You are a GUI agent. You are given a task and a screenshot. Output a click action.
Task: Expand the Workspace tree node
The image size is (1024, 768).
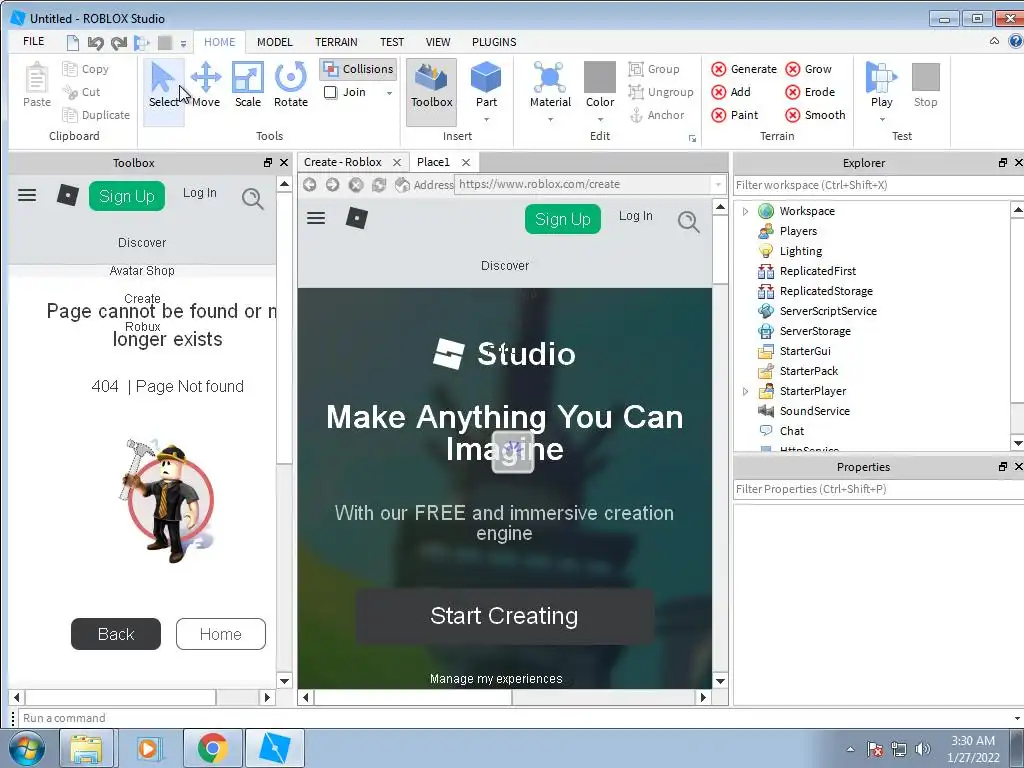coord(745,211)
